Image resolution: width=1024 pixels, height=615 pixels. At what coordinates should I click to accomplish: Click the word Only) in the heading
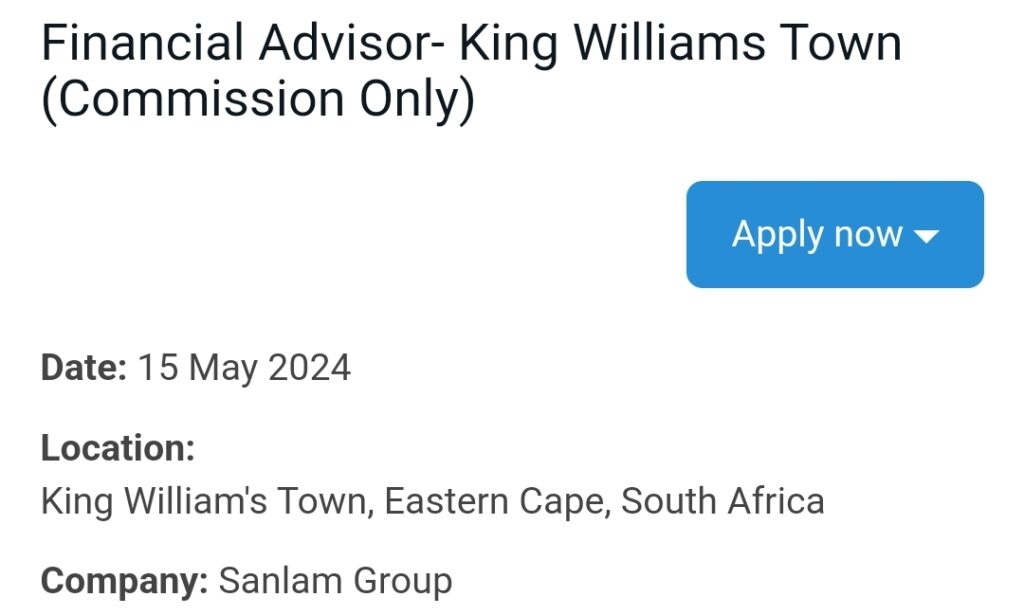417,100
